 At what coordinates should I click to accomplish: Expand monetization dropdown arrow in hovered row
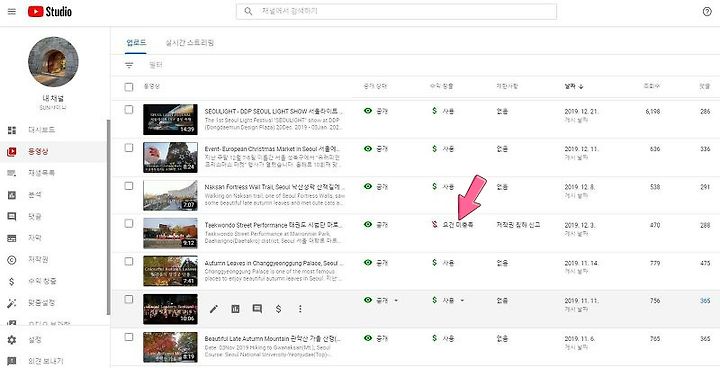[462, 300]
